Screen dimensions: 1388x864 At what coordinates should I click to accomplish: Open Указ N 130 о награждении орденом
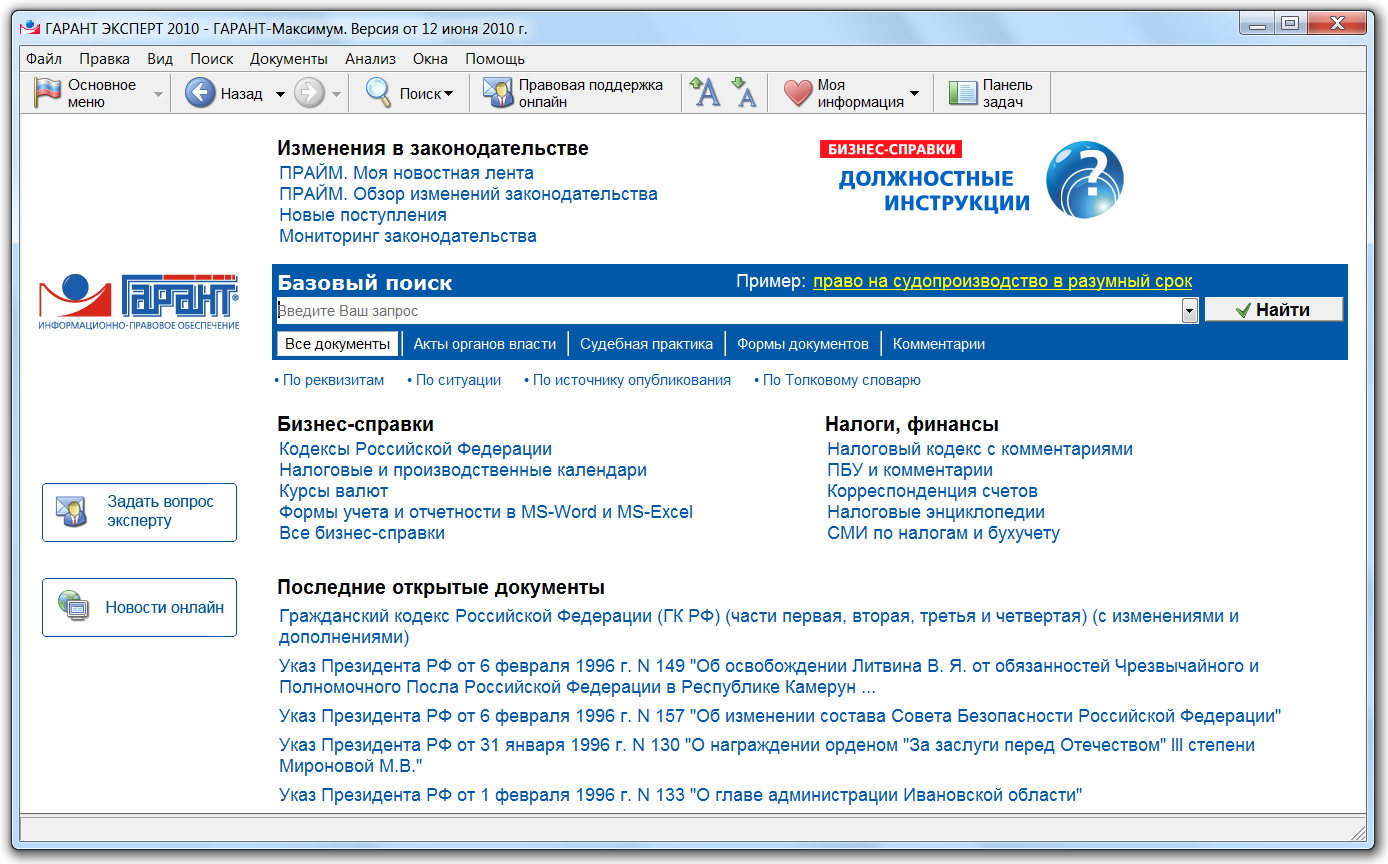(x=767, y=755)
